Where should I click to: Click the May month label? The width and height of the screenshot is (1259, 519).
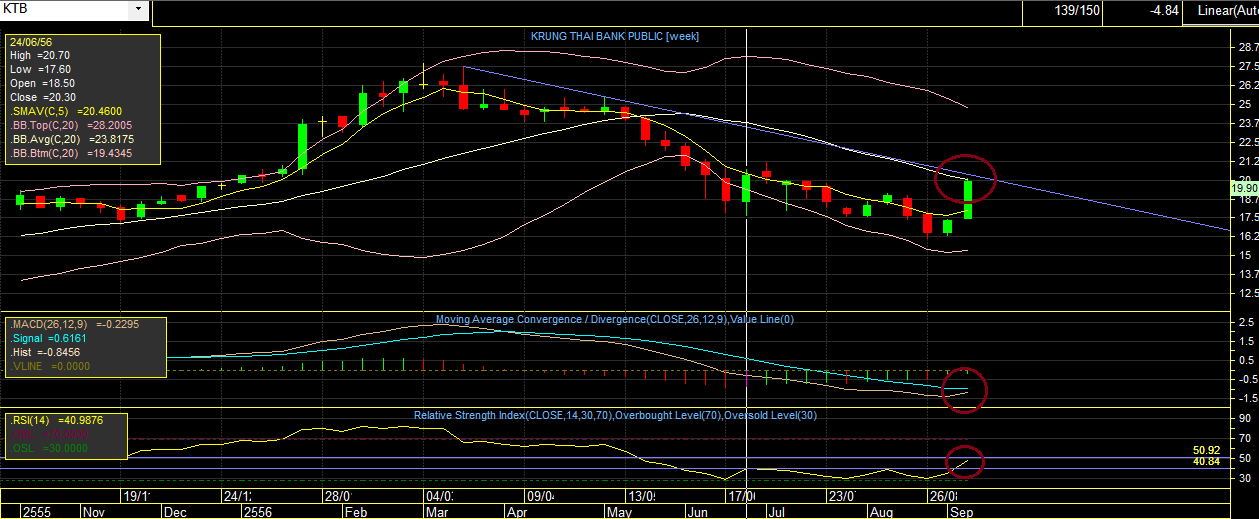618,511
